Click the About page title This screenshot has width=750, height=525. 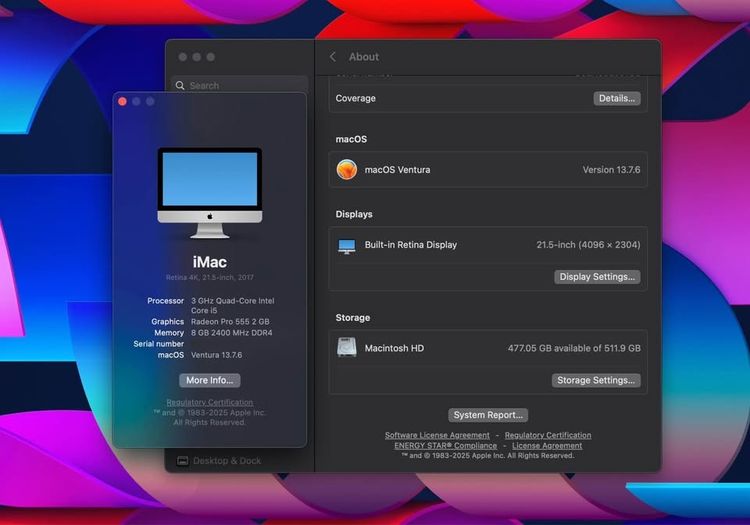pos(364,57)
